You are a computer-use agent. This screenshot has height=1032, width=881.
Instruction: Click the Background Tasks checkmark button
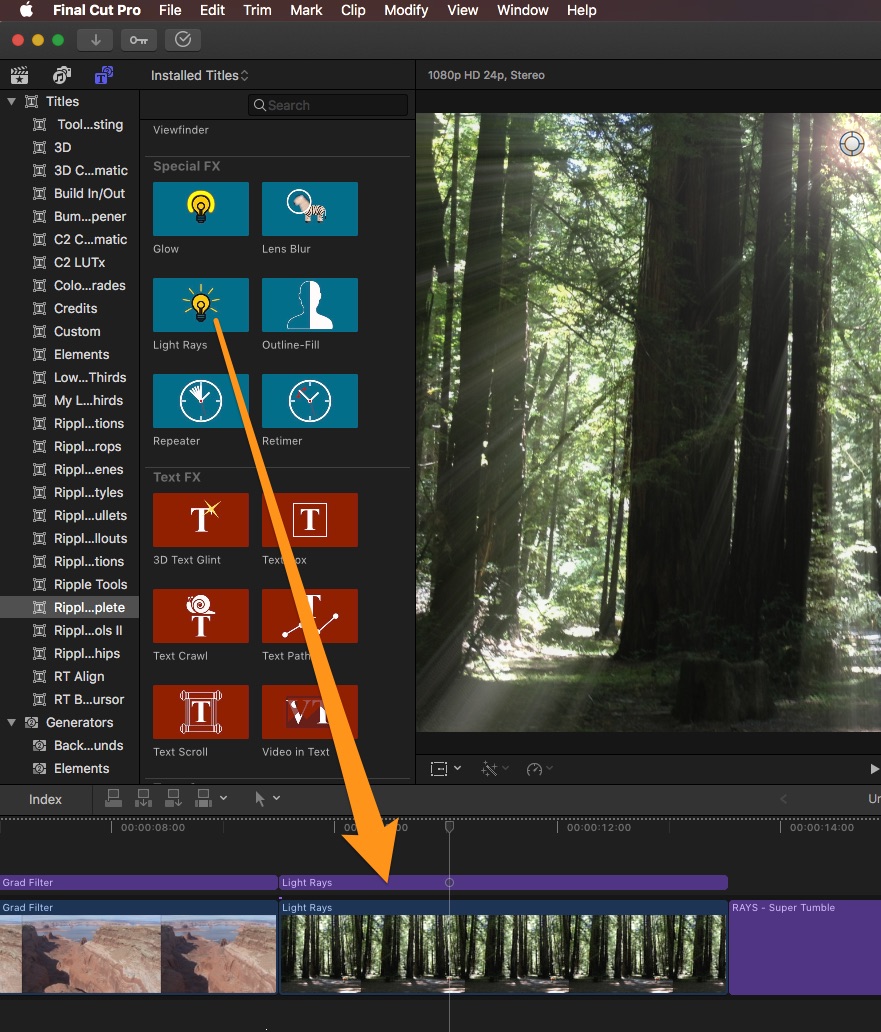(183, 40)
